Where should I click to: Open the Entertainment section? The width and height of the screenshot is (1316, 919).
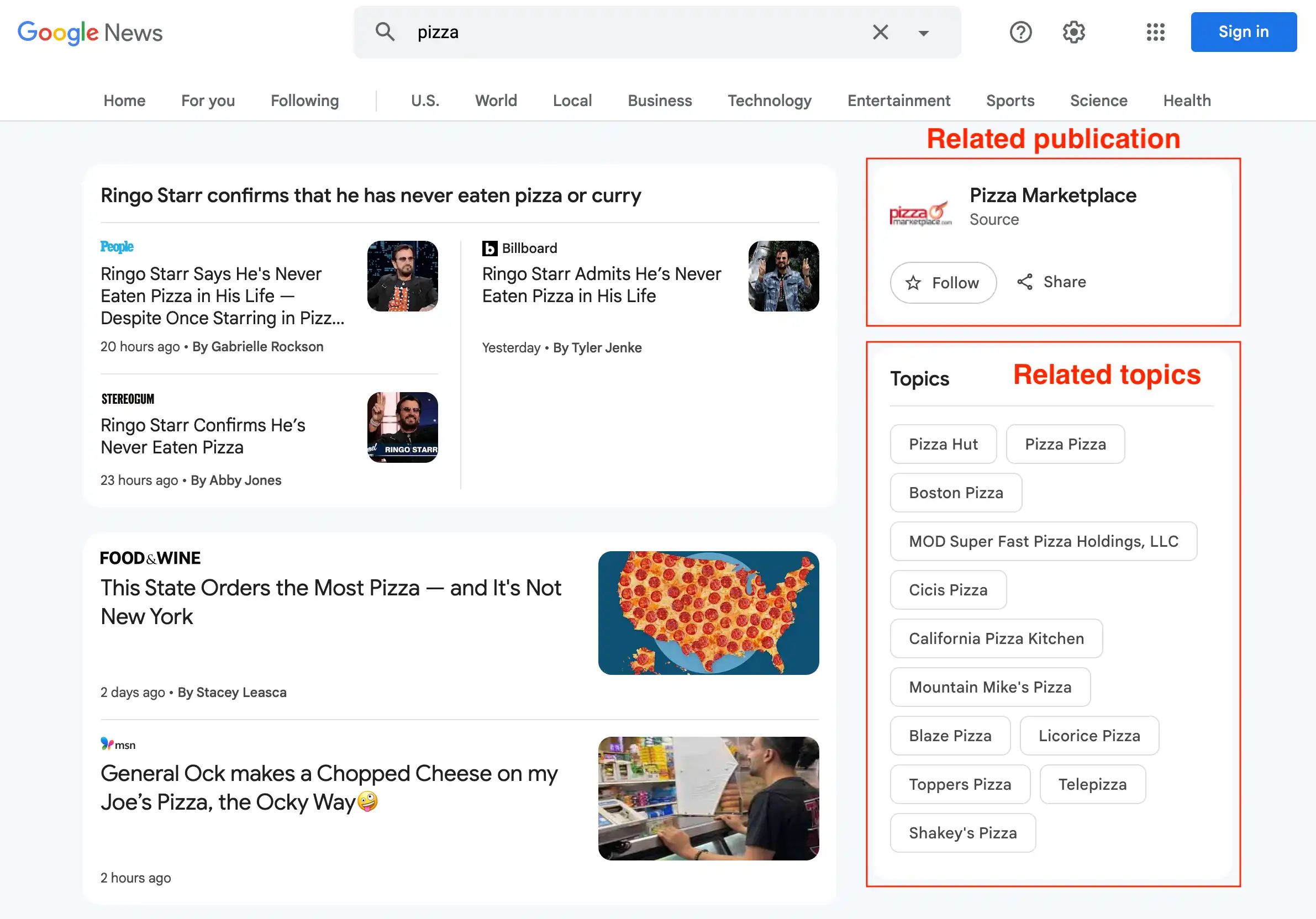point(899,101)
